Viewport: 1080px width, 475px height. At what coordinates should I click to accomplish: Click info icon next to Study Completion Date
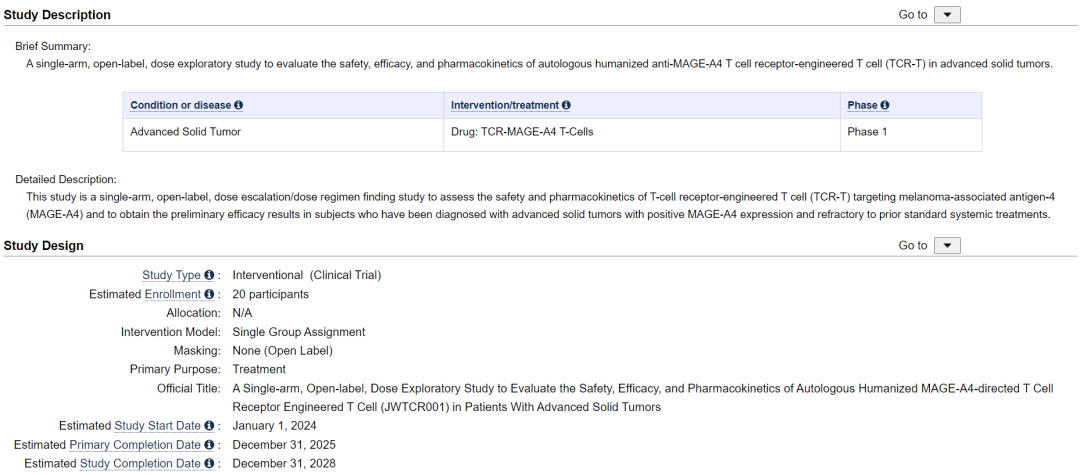(210, 464)
